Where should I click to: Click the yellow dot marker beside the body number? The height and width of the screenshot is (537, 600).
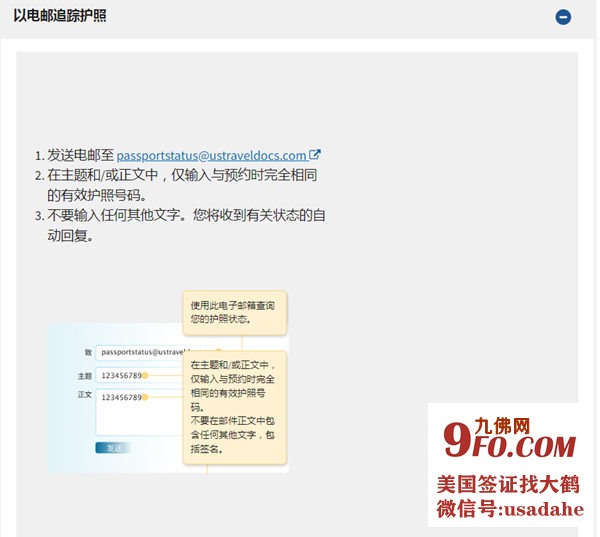(x=146, y=398)
